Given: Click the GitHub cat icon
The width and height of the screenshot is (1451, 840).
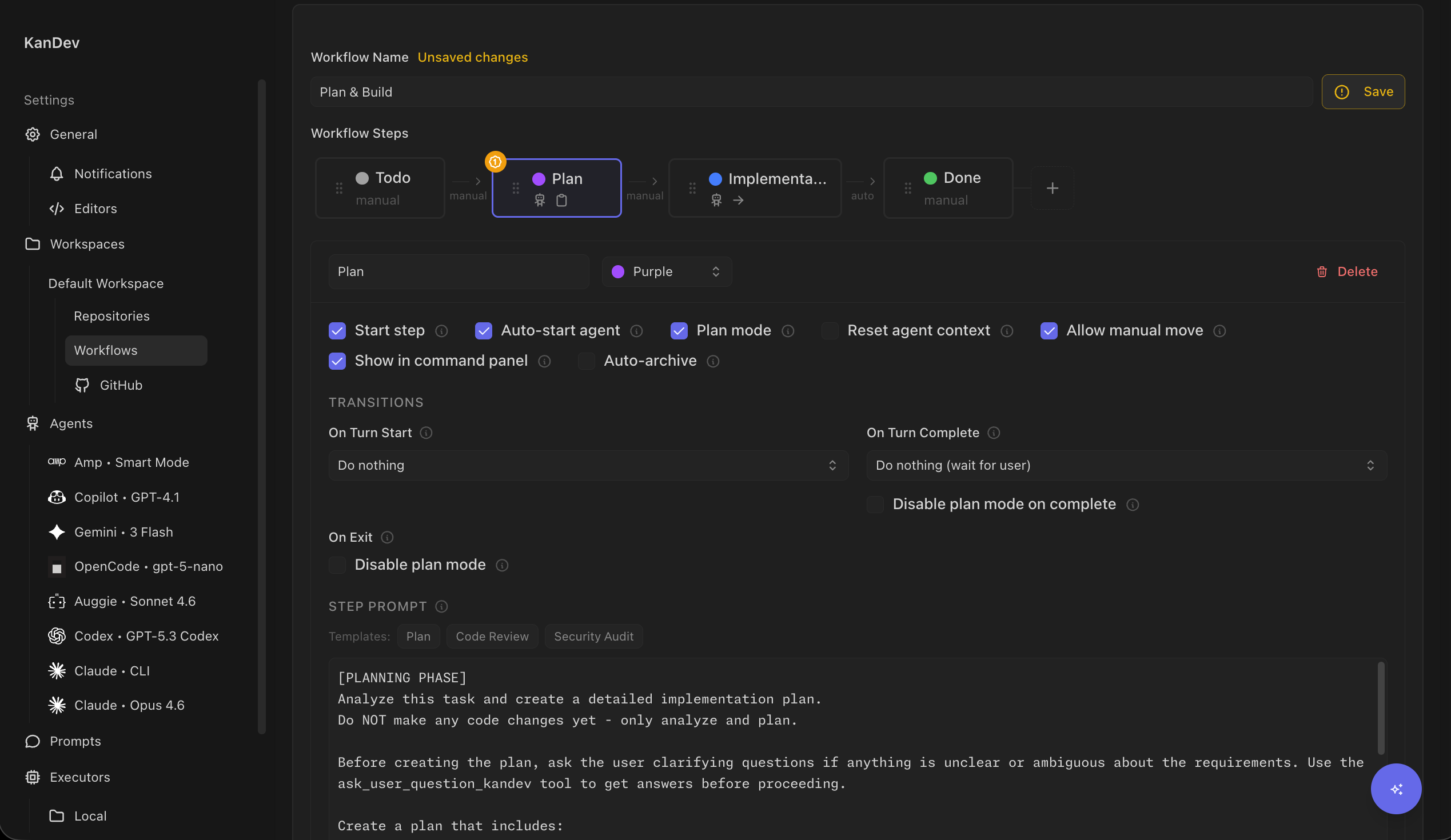Looking at the screenshot, I should 82,385.
